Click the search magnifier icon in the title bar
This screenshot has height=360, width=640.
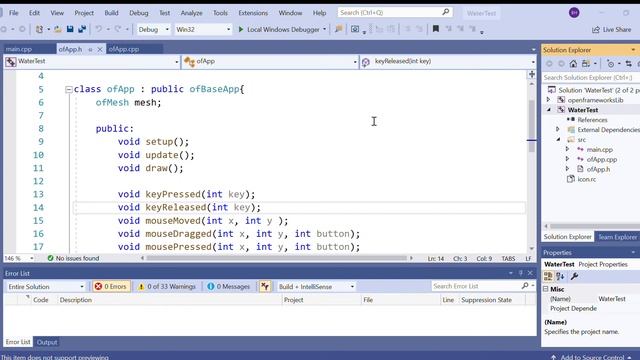pyautogui.click(x=446, y=12)
